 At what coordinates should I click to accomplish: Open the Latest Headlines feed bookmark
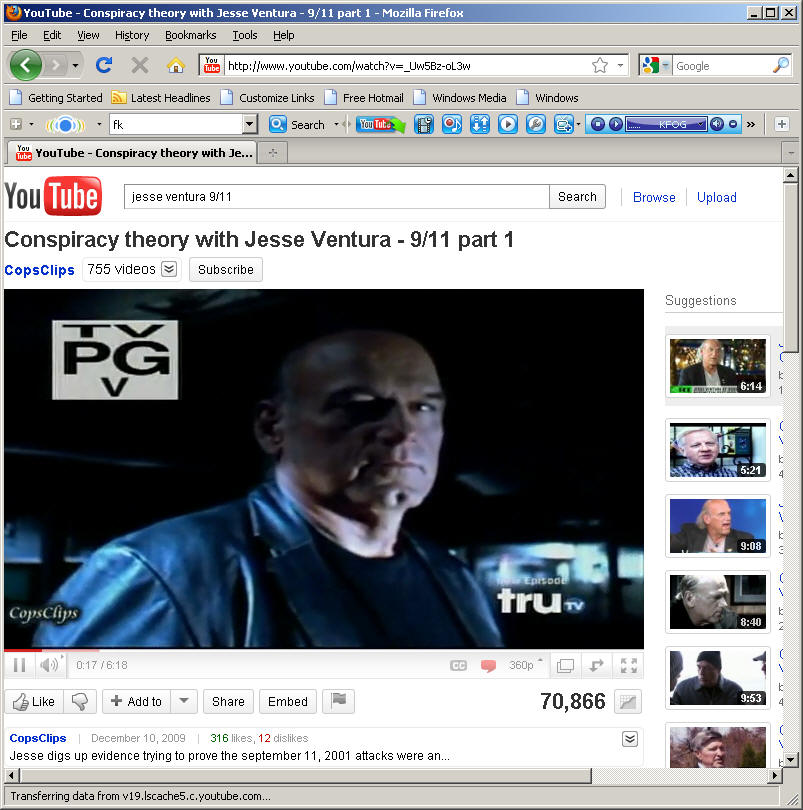point(161,98)
